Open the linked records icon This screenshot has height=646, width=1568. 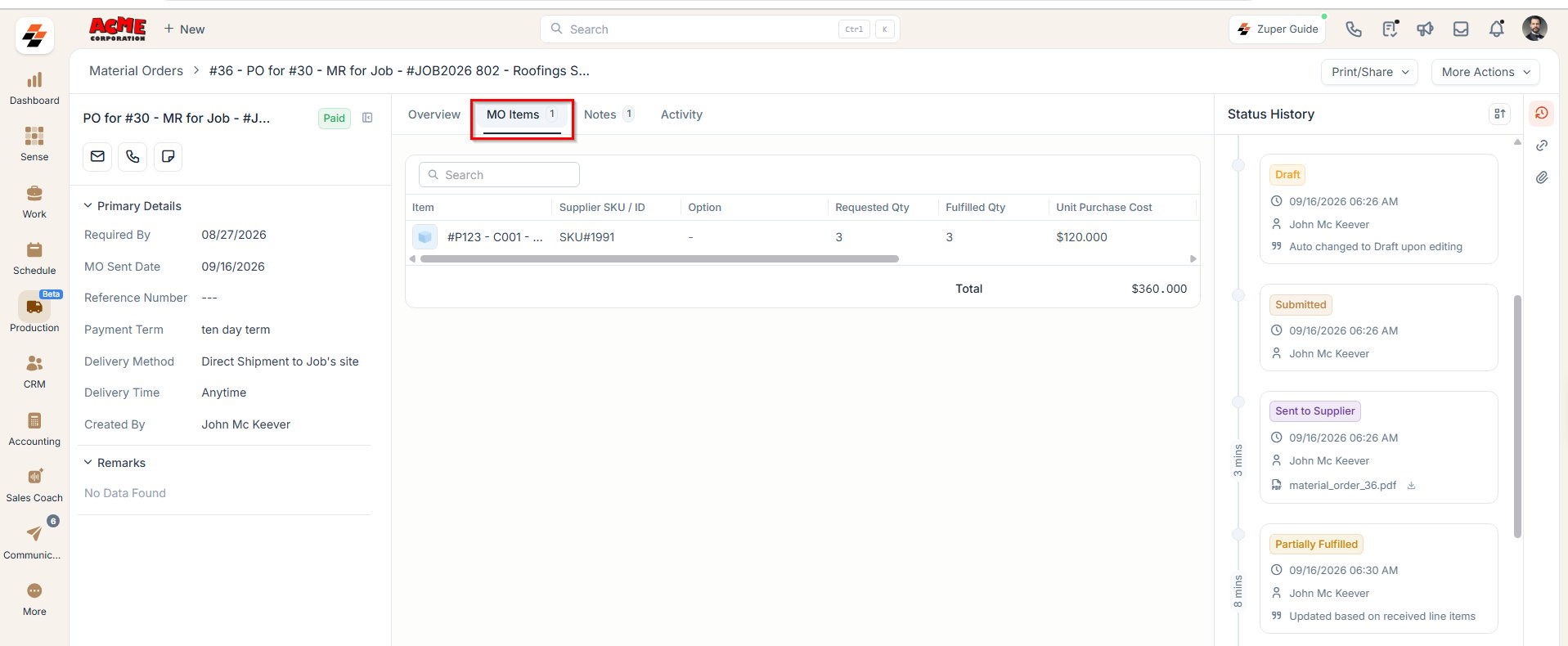(1542, 146)
